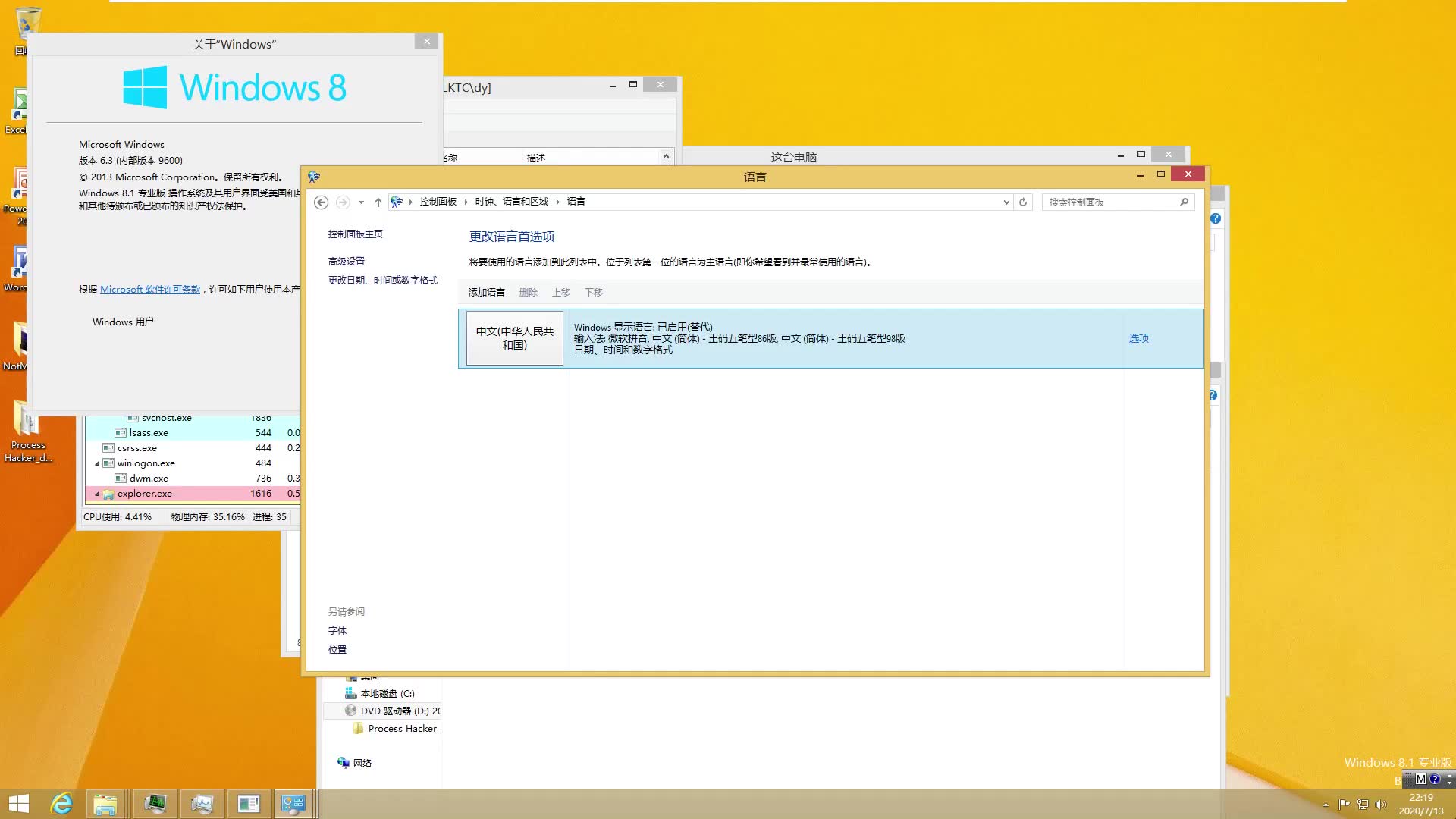Screen dimensions: 1456x819
Task: Go up one level in 语言 window
Action: tap(378, 202)
